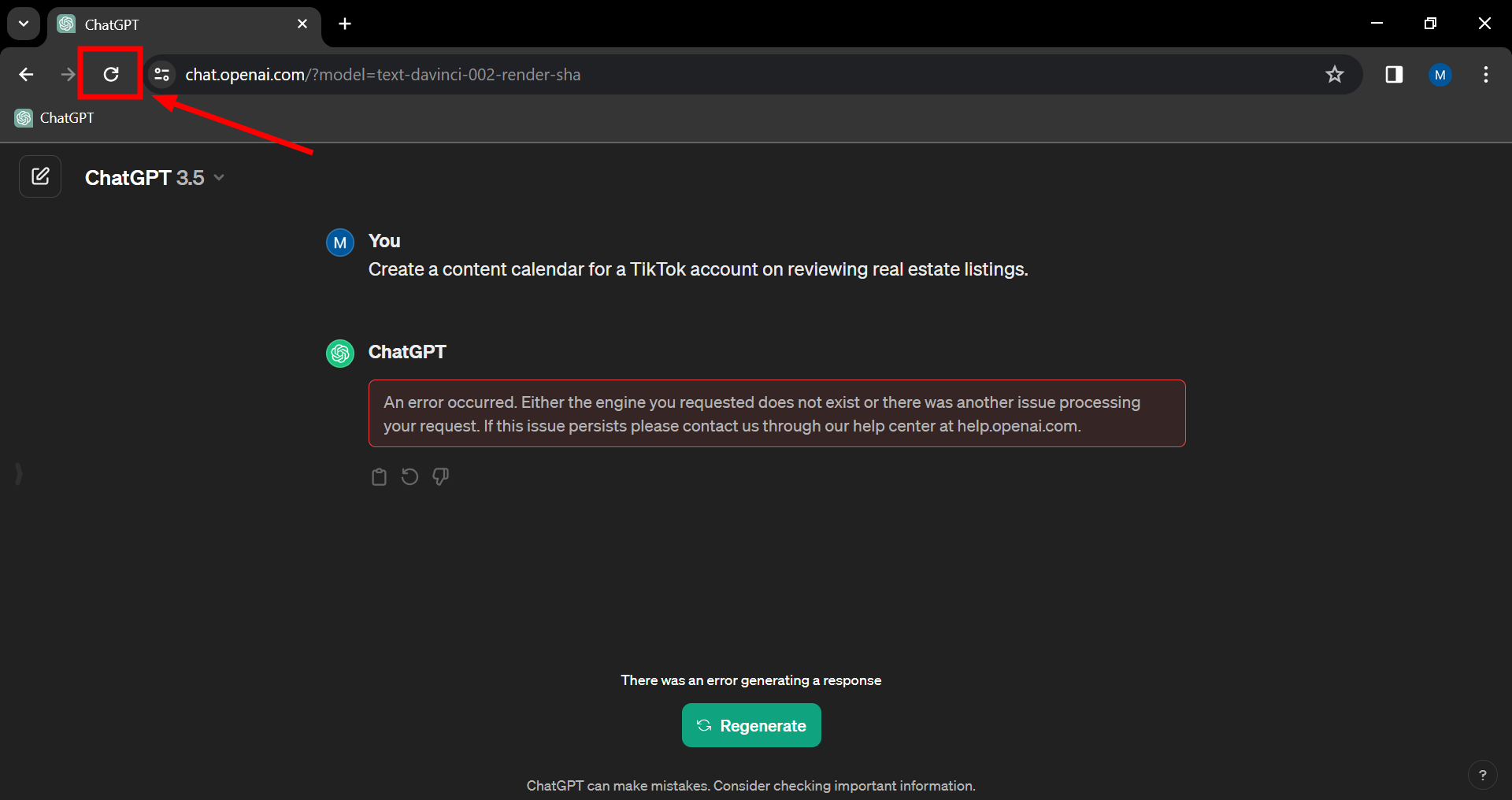Close the ChatGPT browser tab

302,24
